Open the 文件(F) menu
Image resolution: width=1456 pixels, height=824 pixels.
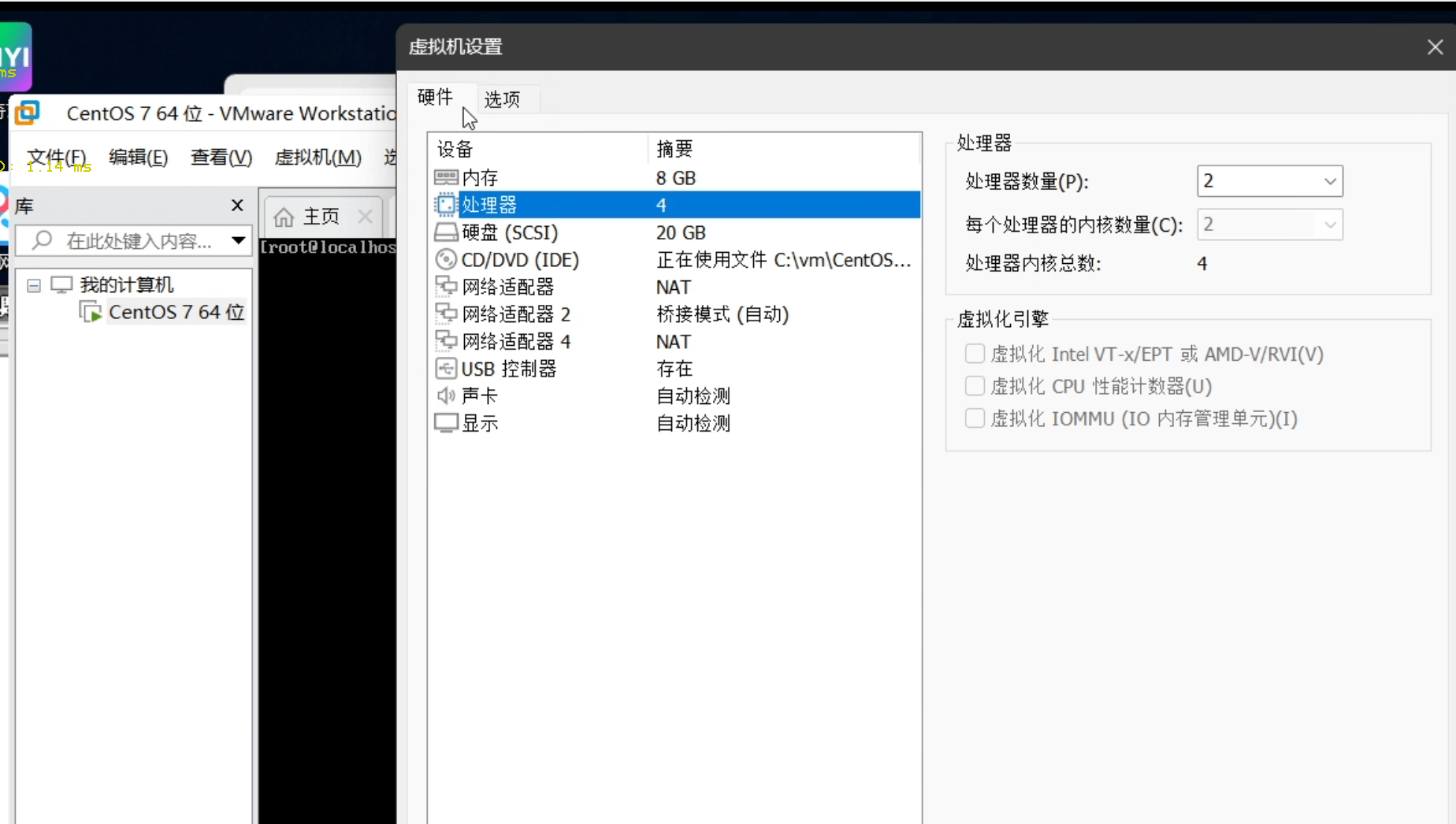point(56,158)
